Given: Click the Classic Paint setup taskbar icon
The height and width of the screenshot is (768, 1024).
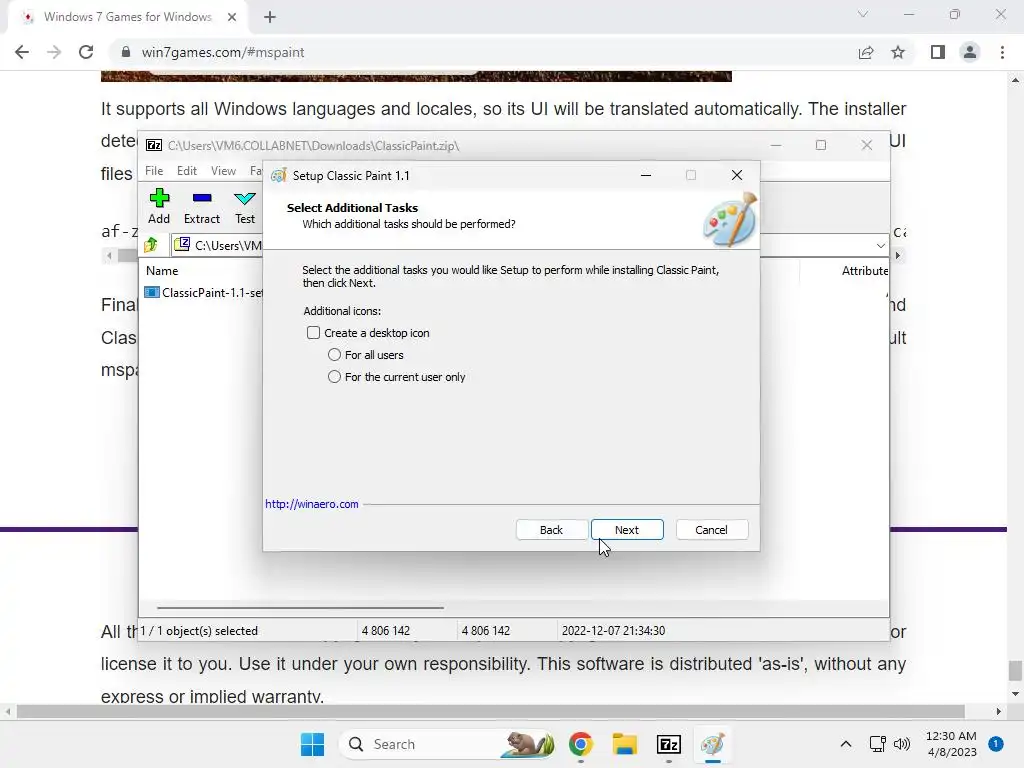Looking at the screenshot, I should coord(712,744).
